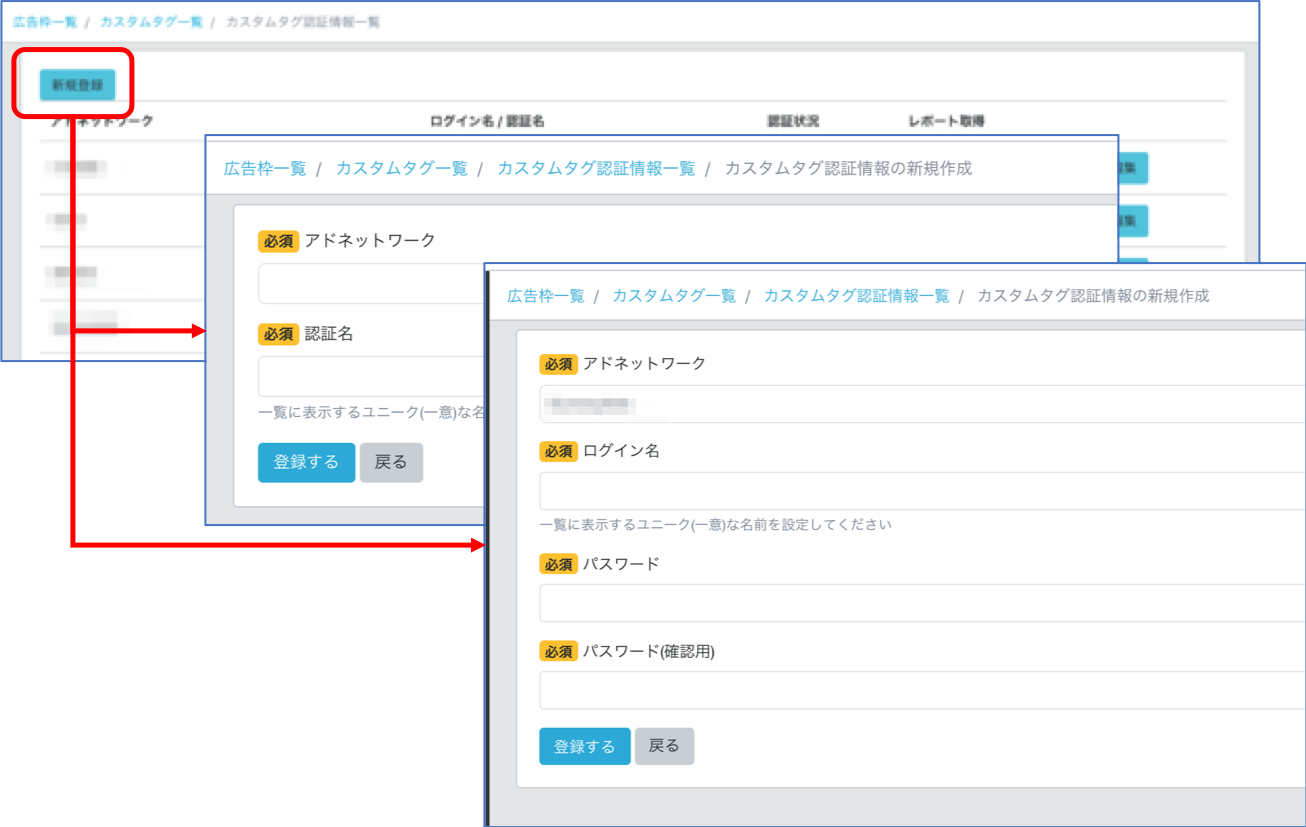
Task: Click 広告枠一覧 breadcrumb above the 認証名 form
Action: point(264,168)
